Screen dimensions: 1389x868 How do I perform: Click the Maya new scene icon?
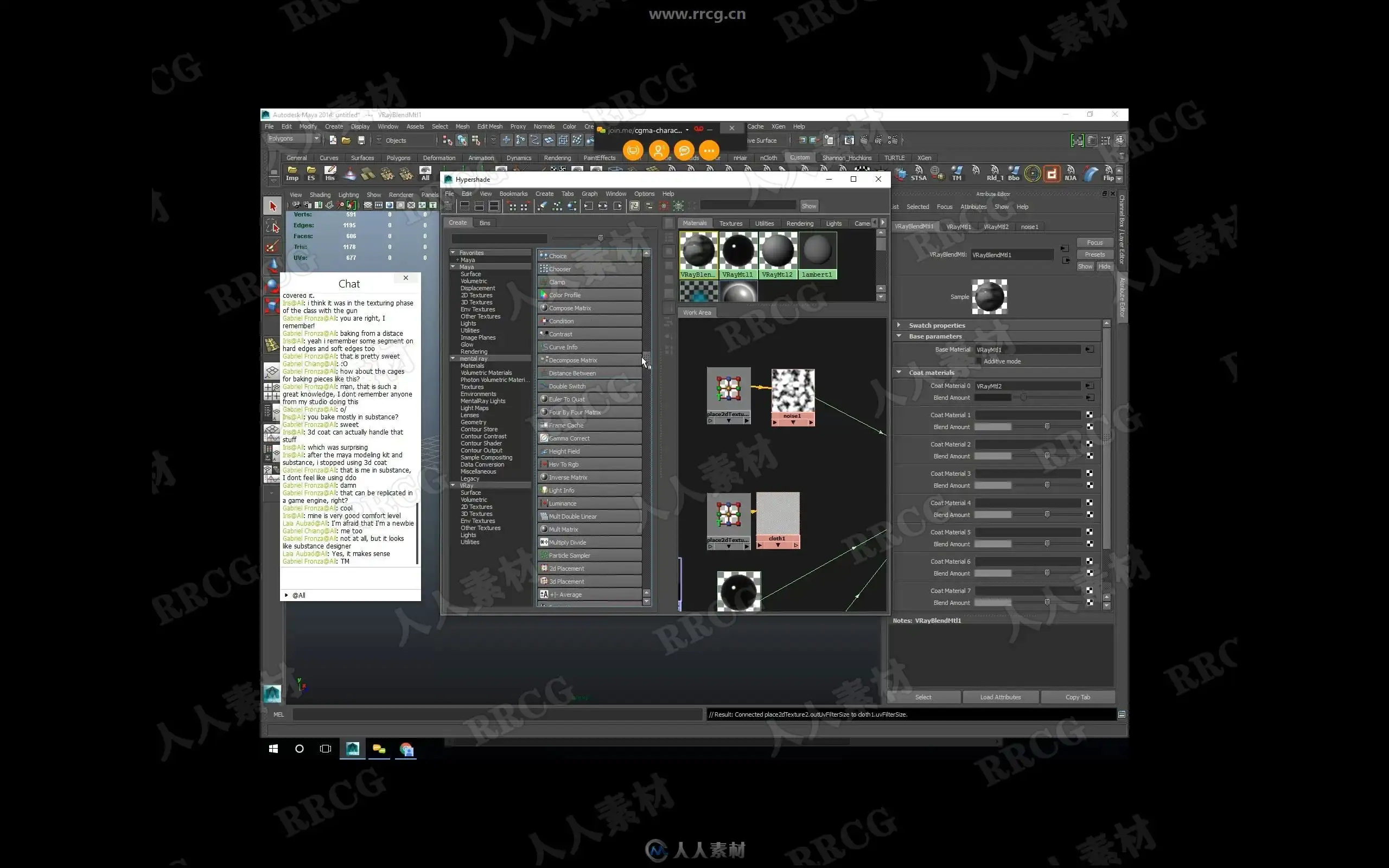pyautogui.click(x=332, y=140)
